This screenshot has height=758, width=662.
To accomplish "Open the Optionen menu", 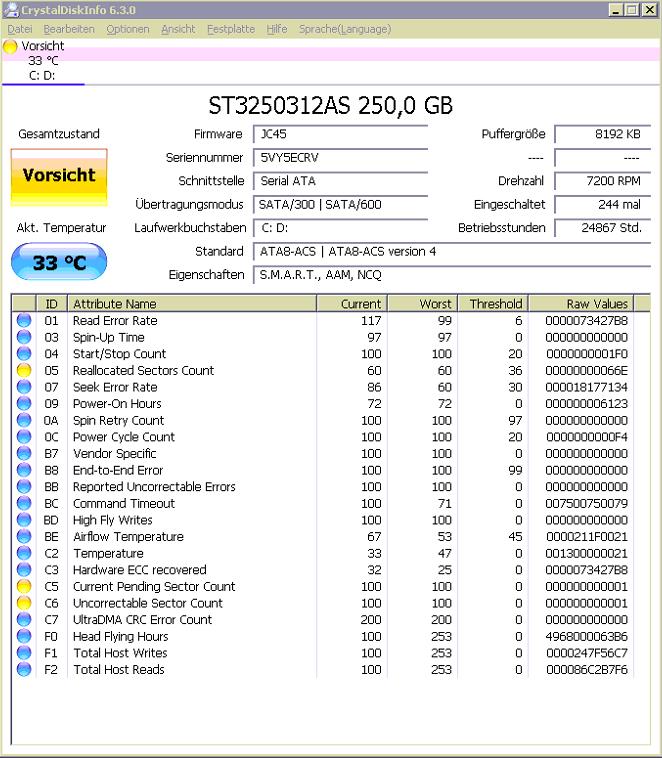I will pos(128,29).
